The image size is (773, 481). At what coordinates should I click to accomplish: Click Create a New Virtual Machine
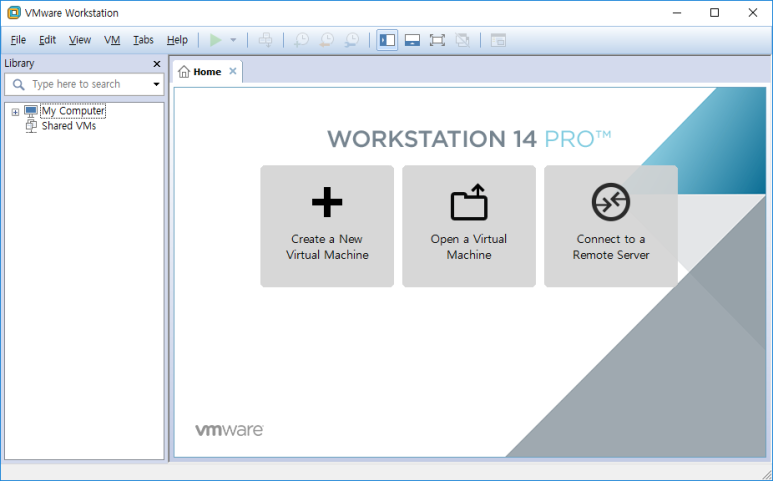327,226
